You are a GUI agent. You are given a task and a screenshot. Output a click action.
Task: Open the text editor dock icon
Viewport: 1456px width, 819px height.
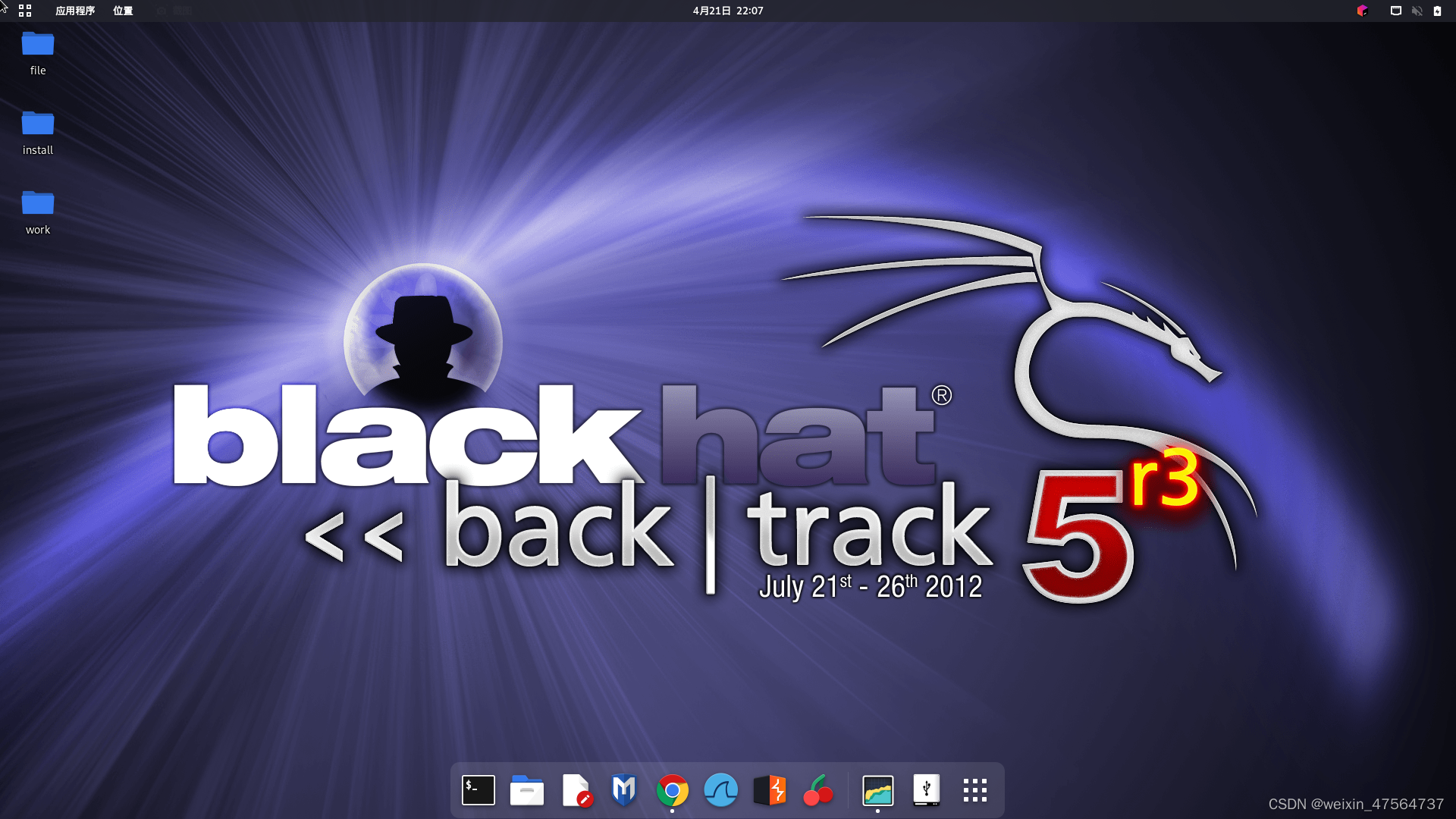pos(576,790)
